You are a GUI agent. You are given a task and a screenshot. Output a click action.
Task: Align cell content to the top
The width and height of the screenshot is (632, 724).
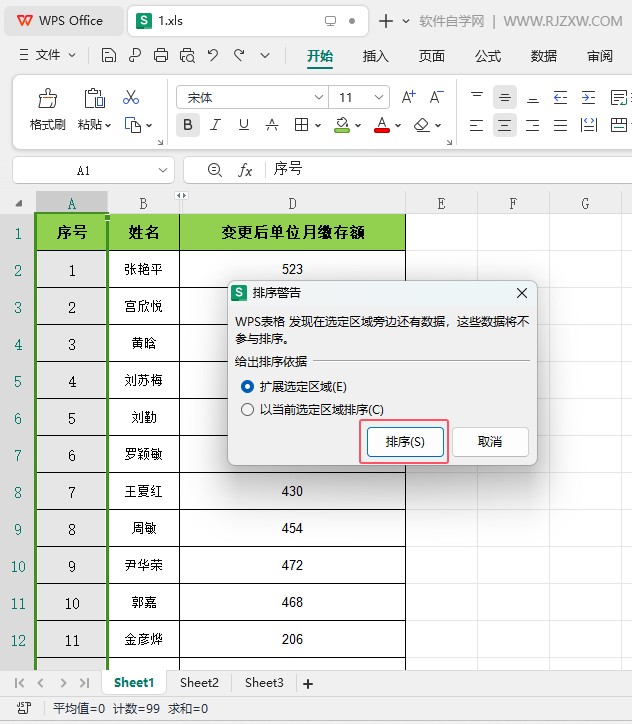coord(477,97)
